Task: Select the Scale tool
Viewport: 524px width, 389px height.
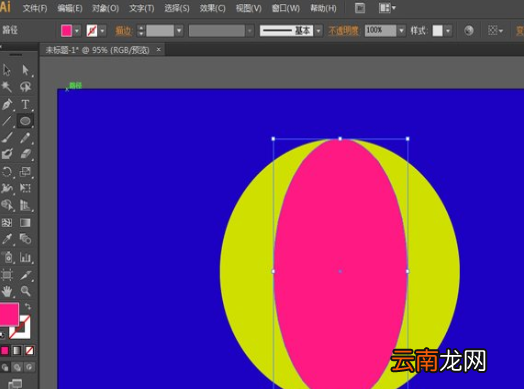Action: (25, 172)
